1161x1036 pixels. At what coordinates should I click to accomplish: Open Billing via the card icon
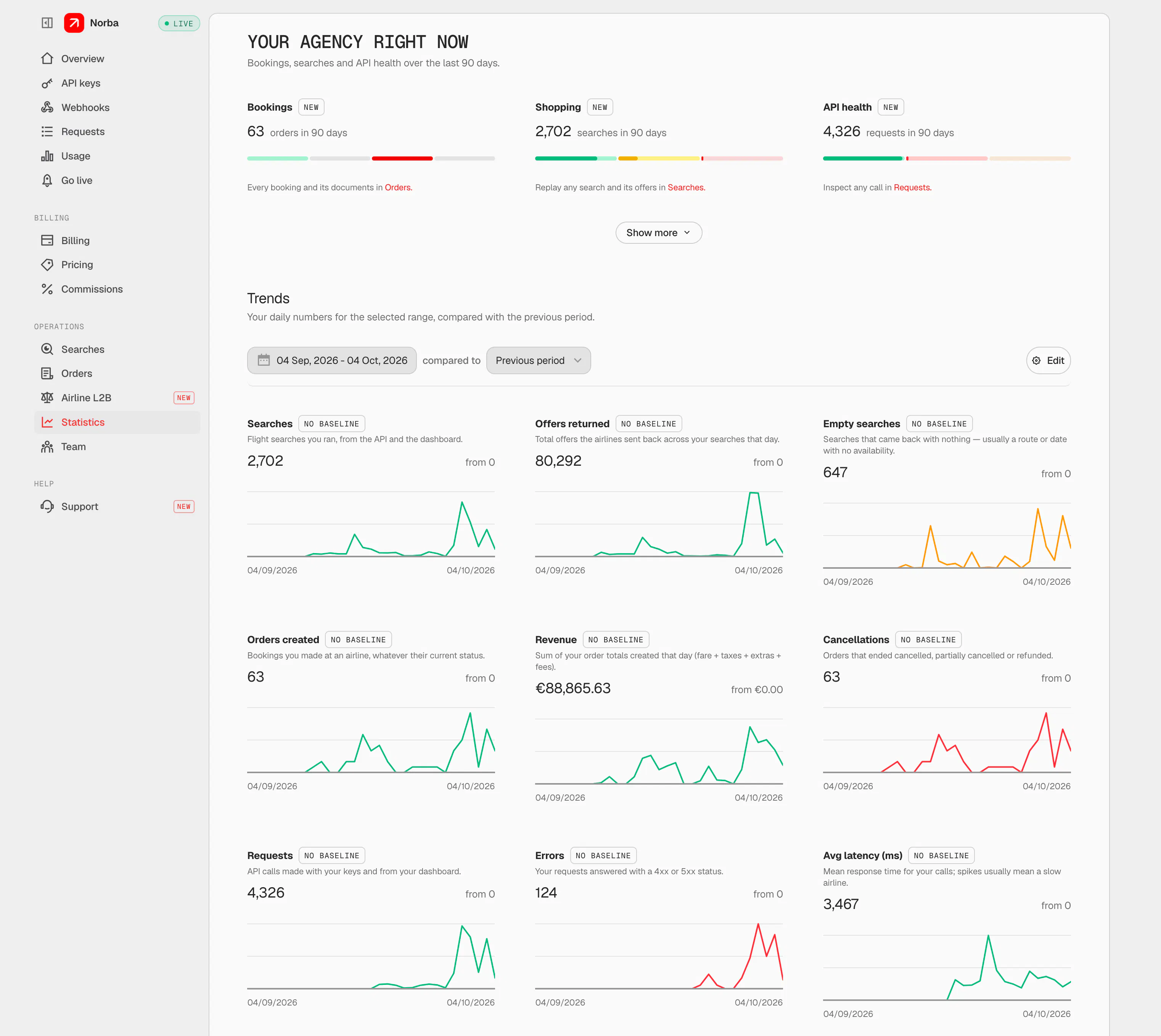click(47, 240)
